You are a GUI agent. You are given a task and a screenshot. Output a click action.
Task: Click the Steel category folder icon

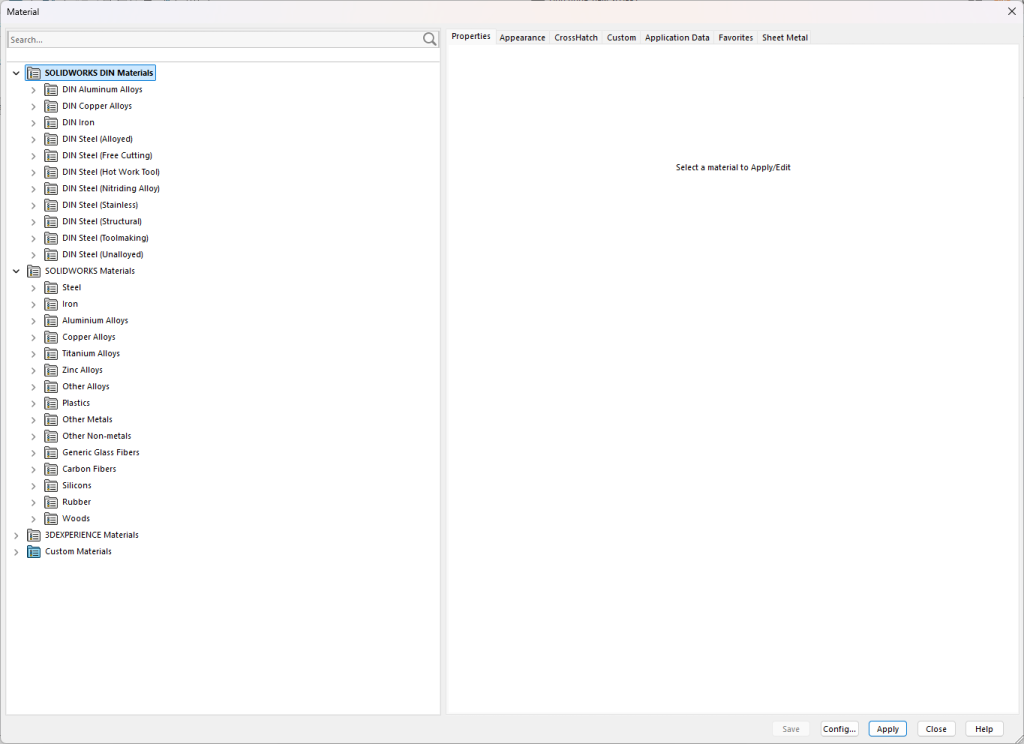click(51, 287)
